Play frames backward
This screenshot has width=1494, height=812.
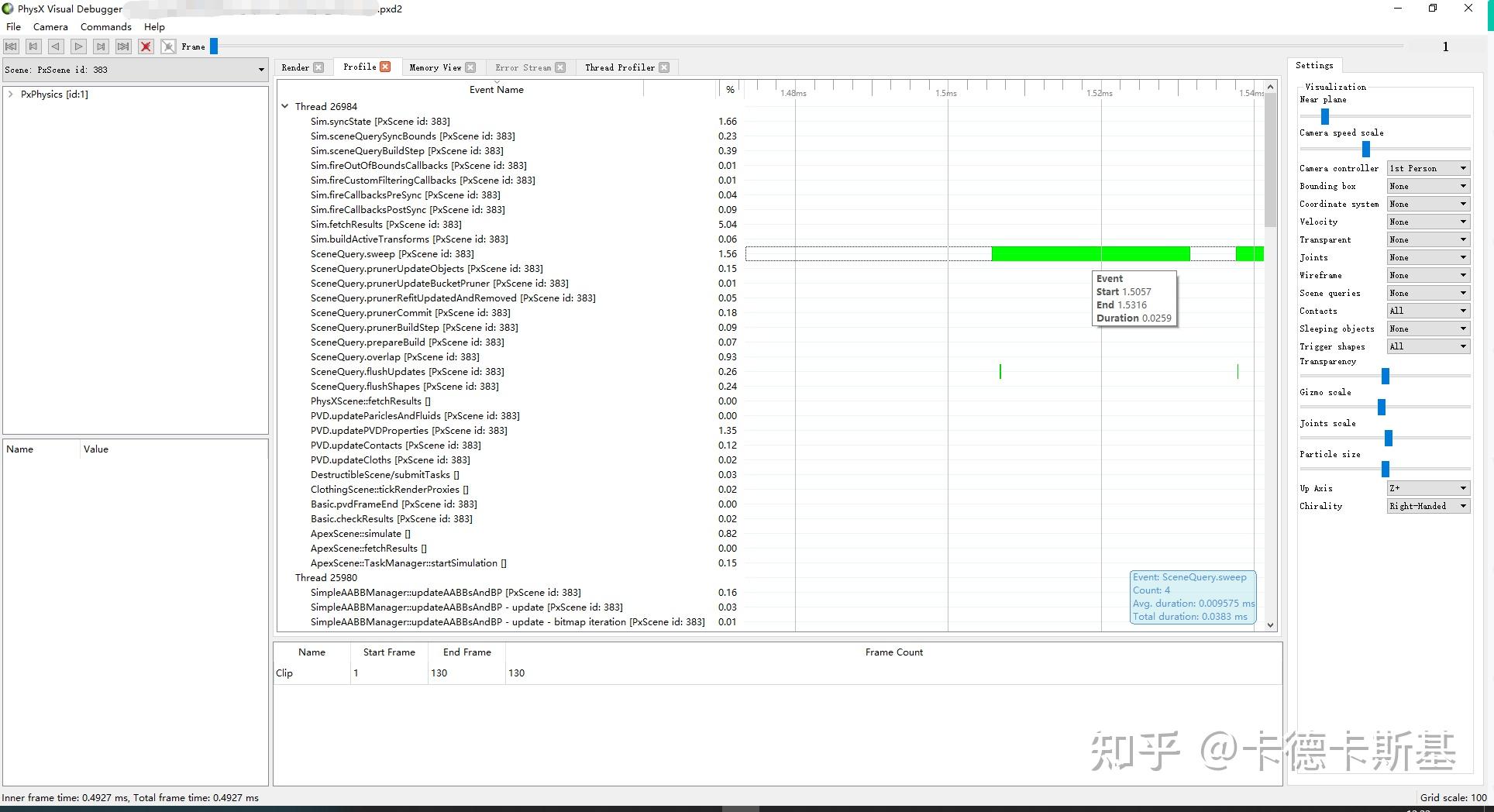(x=56, y=46)
